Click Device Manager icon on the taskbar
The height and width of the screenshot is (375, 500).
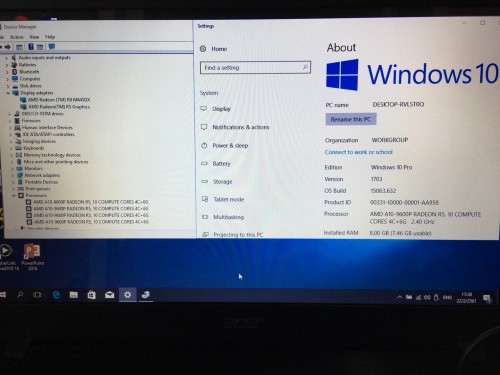pyautogui.click(x=145, y=295)
